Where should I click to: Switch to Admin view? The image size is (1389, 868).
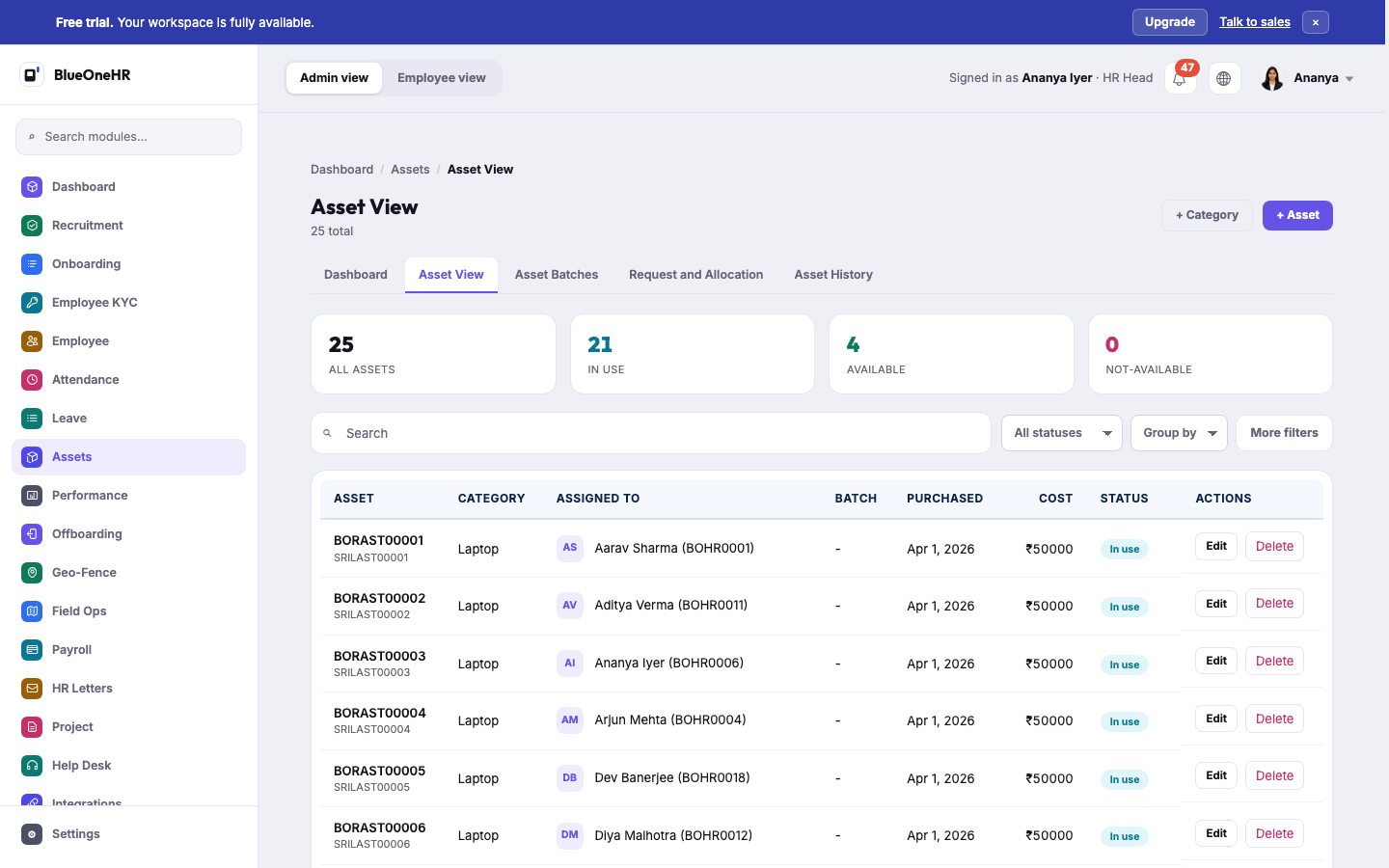point(334,78)
